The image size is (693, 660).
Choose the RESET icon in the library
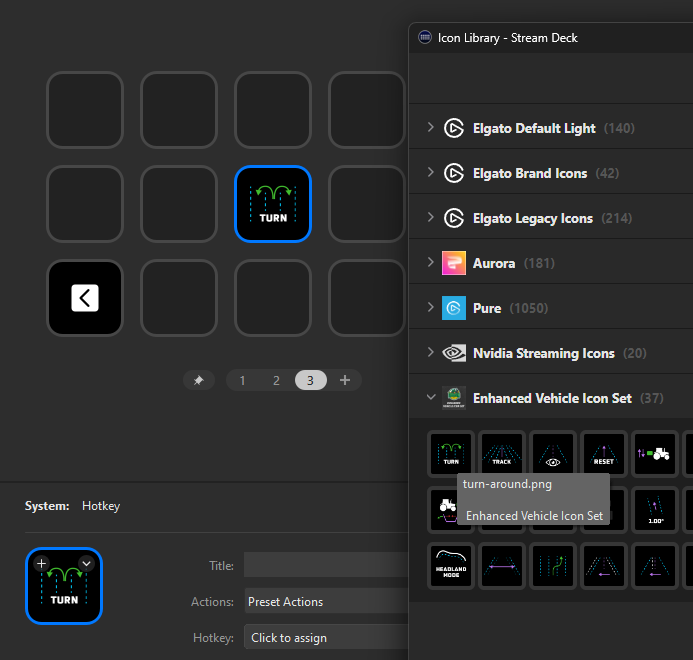click(x=604, y=454)
